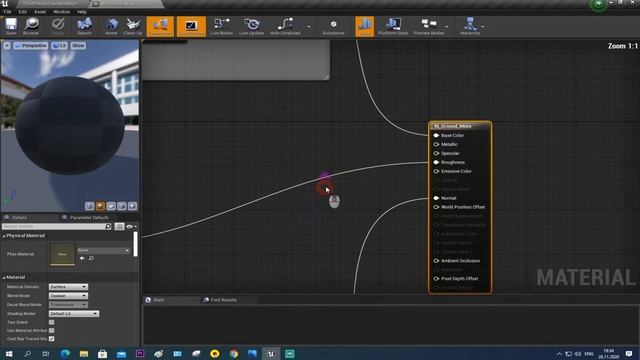The width and height of the screenshot is (640, 360).
Task: Open the Details view options eye dropdown
Action: (x=131, y=226)
